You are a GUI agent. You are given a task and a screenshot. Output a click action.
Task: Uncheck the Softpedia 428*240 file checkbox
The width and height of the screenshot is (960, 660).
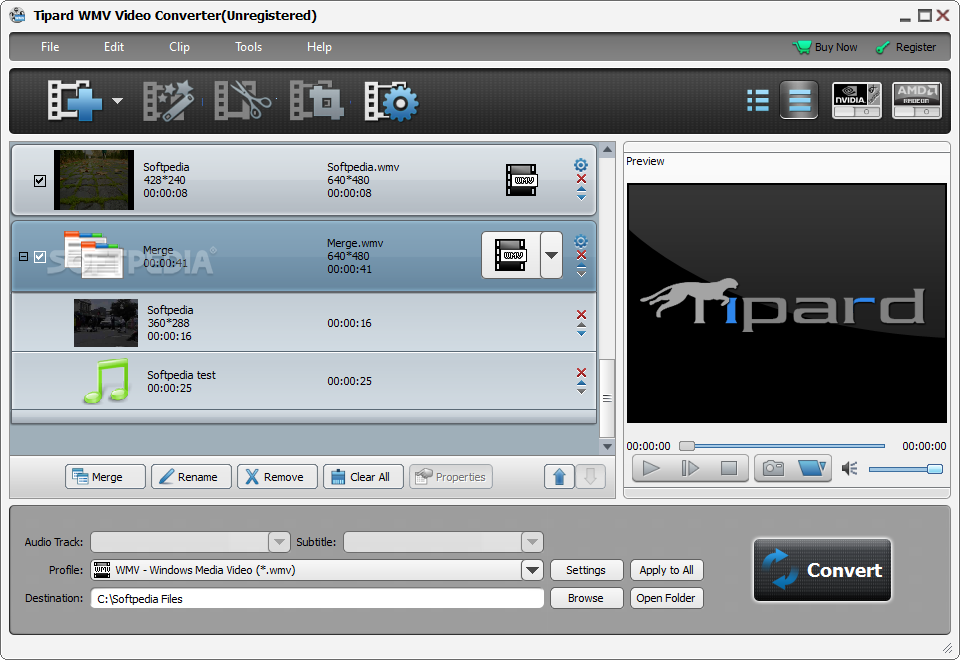click(x=40, y=181)
